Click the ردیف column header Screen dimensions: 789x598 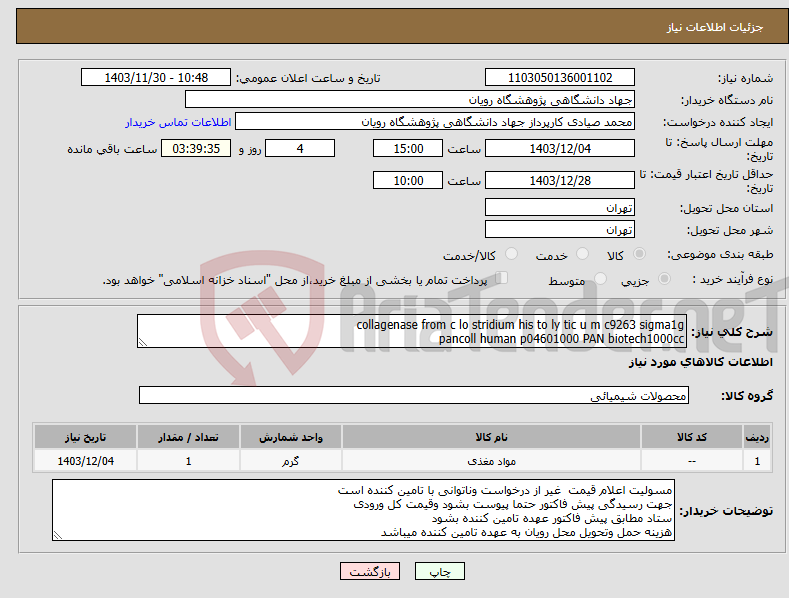click(x=757, y=437)
